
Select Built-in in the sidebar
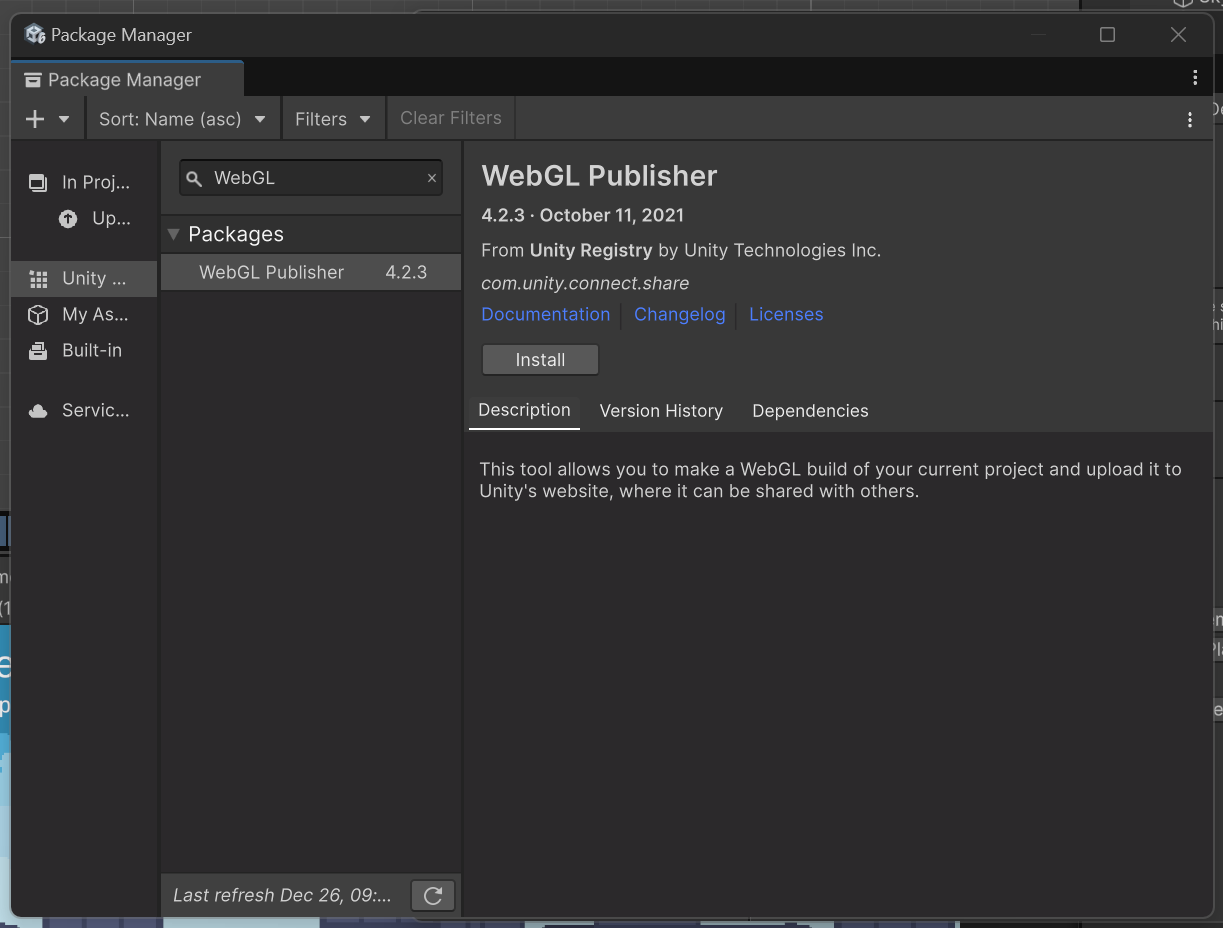(x=84, y=350)
